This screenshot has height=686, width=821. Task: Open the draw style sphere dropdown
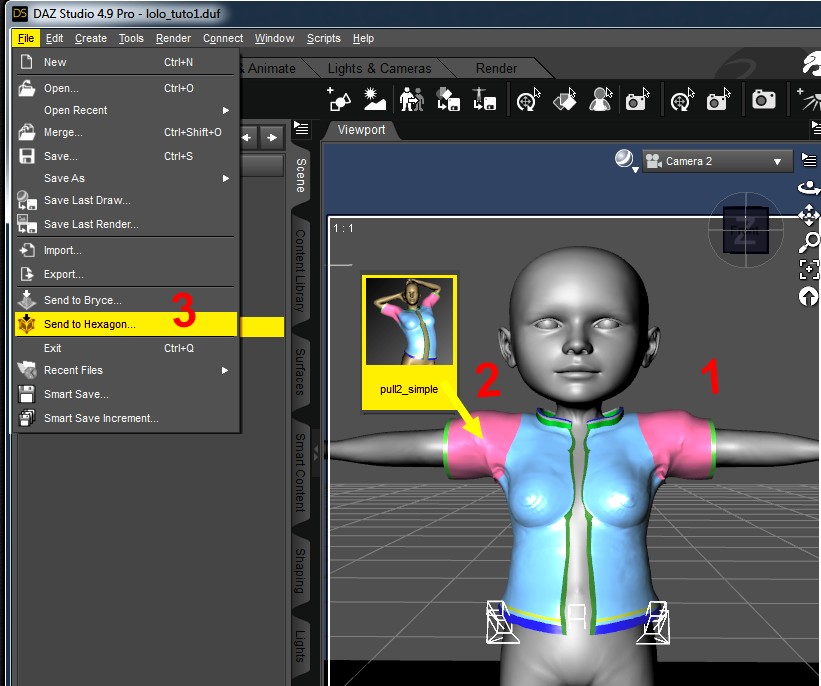pos(625,160)
